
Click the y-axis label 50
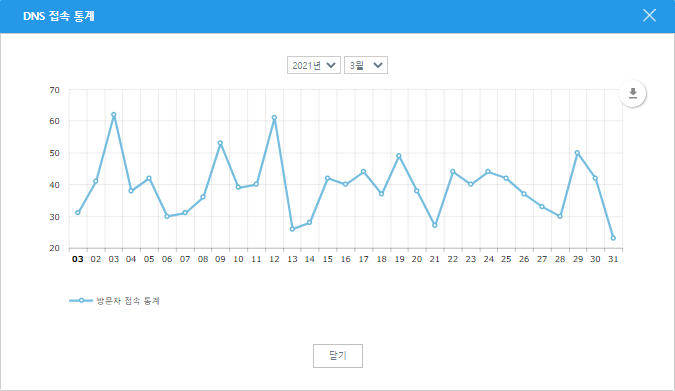click(54, 153)
